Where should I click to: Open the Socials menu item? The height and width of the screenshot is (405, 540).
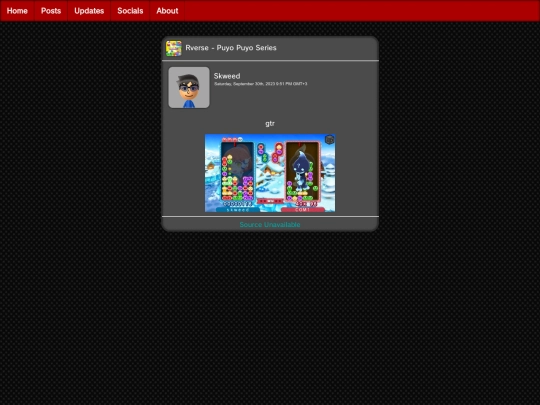click(130, 11)
